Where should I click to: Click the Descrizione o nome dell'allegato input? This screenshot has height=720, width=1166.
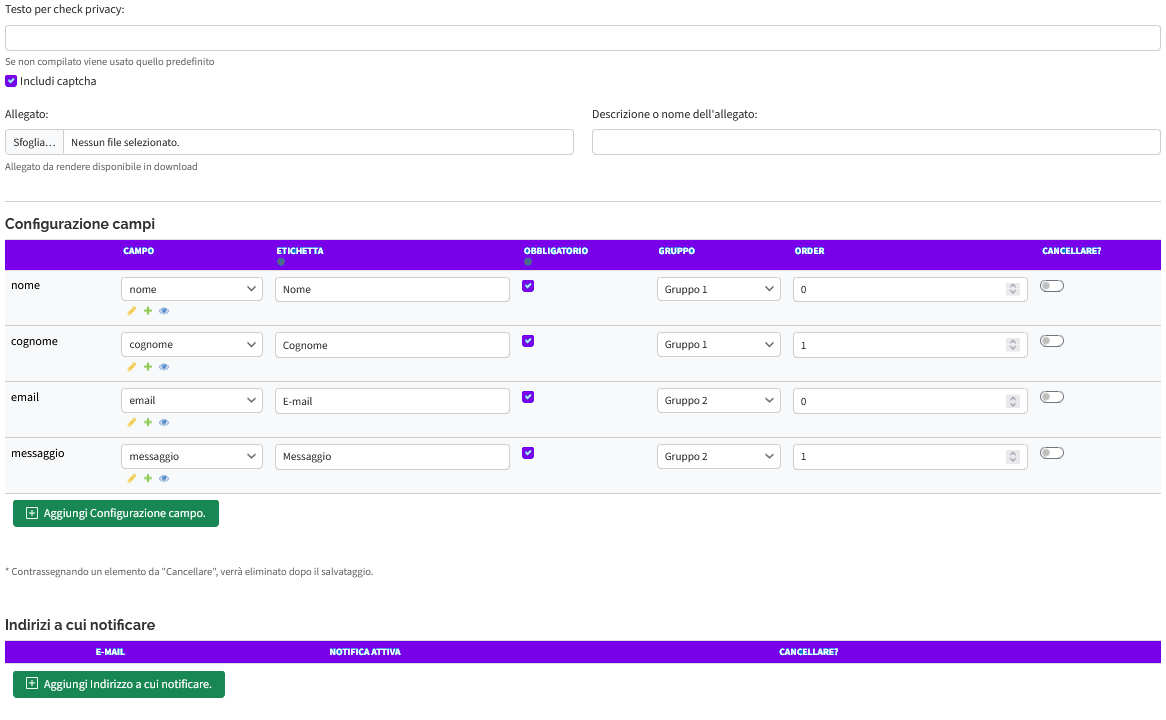(876, 142)
